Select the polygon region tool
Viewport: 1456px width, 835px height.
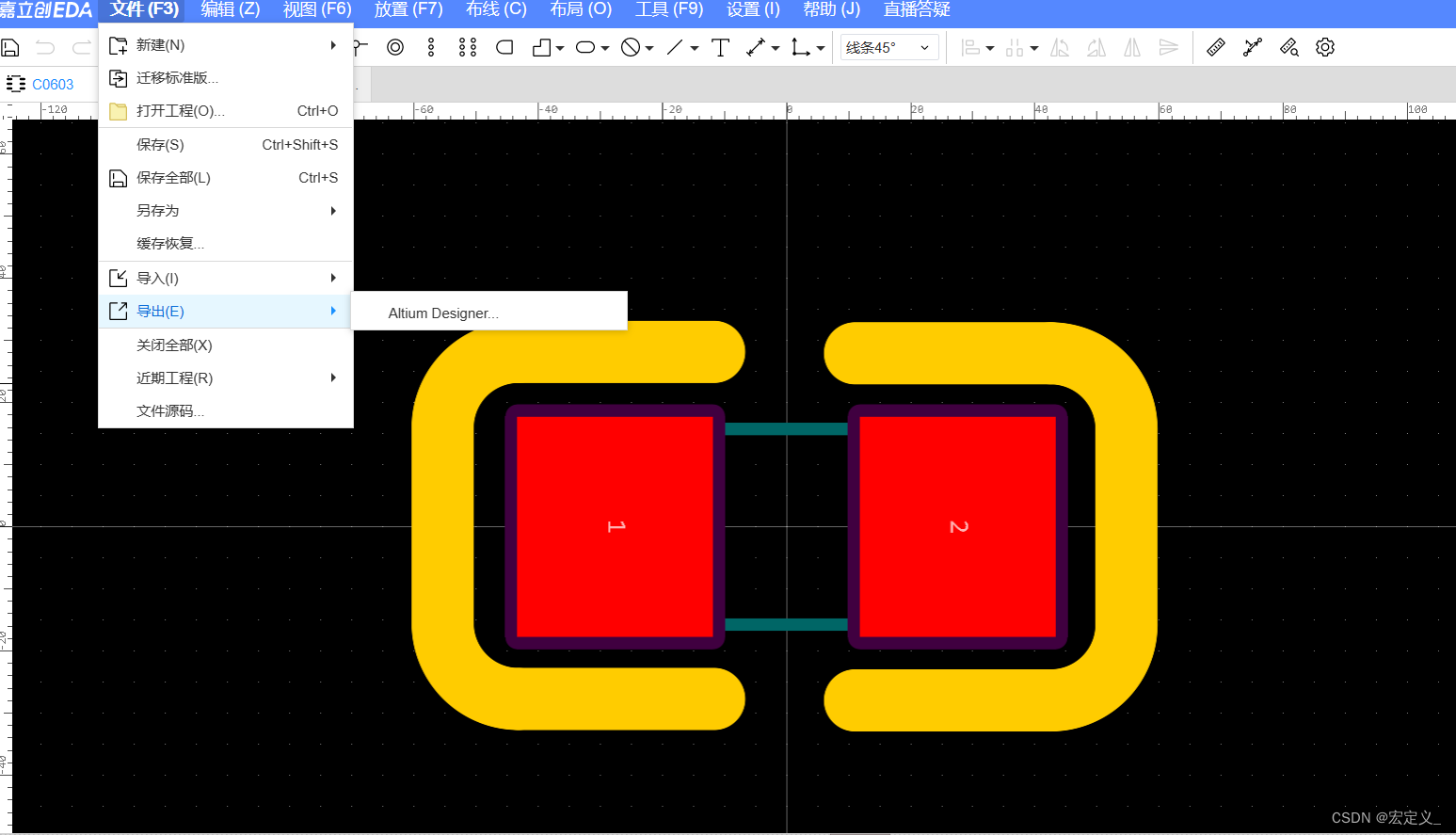click(x=541, y=47)
